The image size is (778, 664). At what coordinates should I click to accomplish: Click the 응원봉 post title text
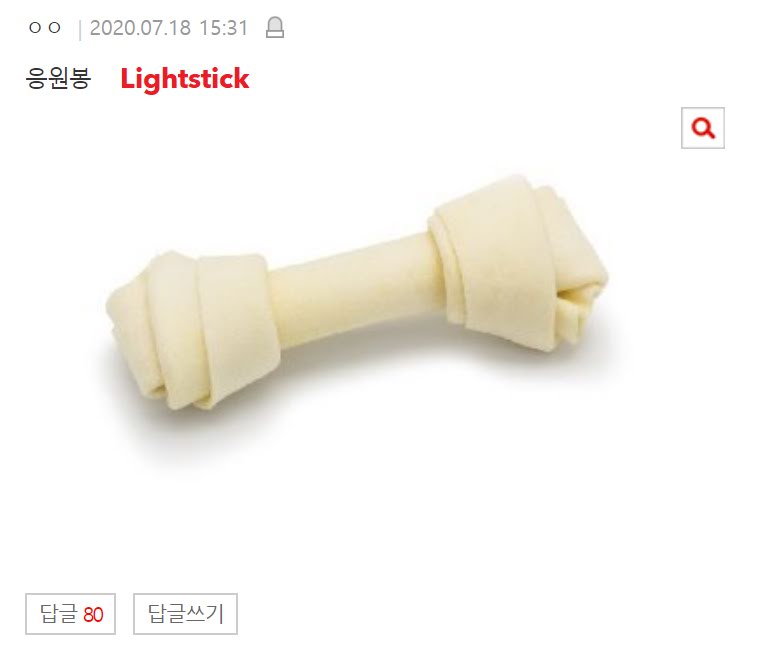pos(58,78)
